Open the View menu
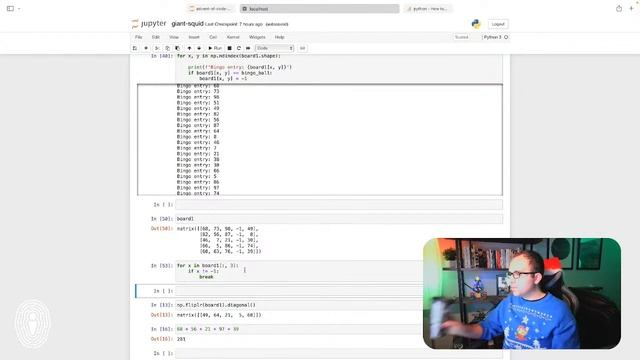Image resolution: width=640 pixels, height=360 pixels. [174, 37]
